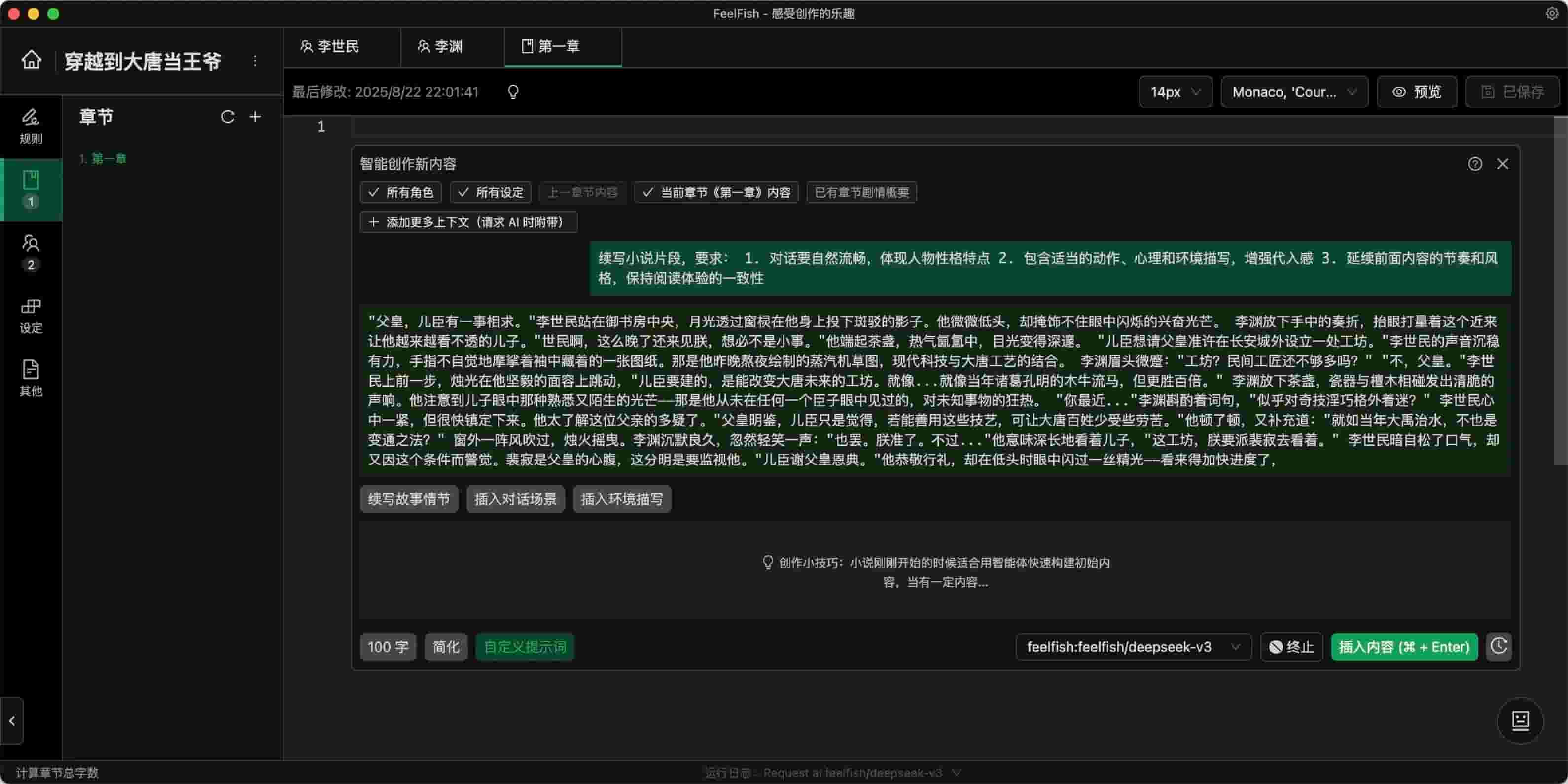Add a new chapter with plus icon

(x=255, y=117)
